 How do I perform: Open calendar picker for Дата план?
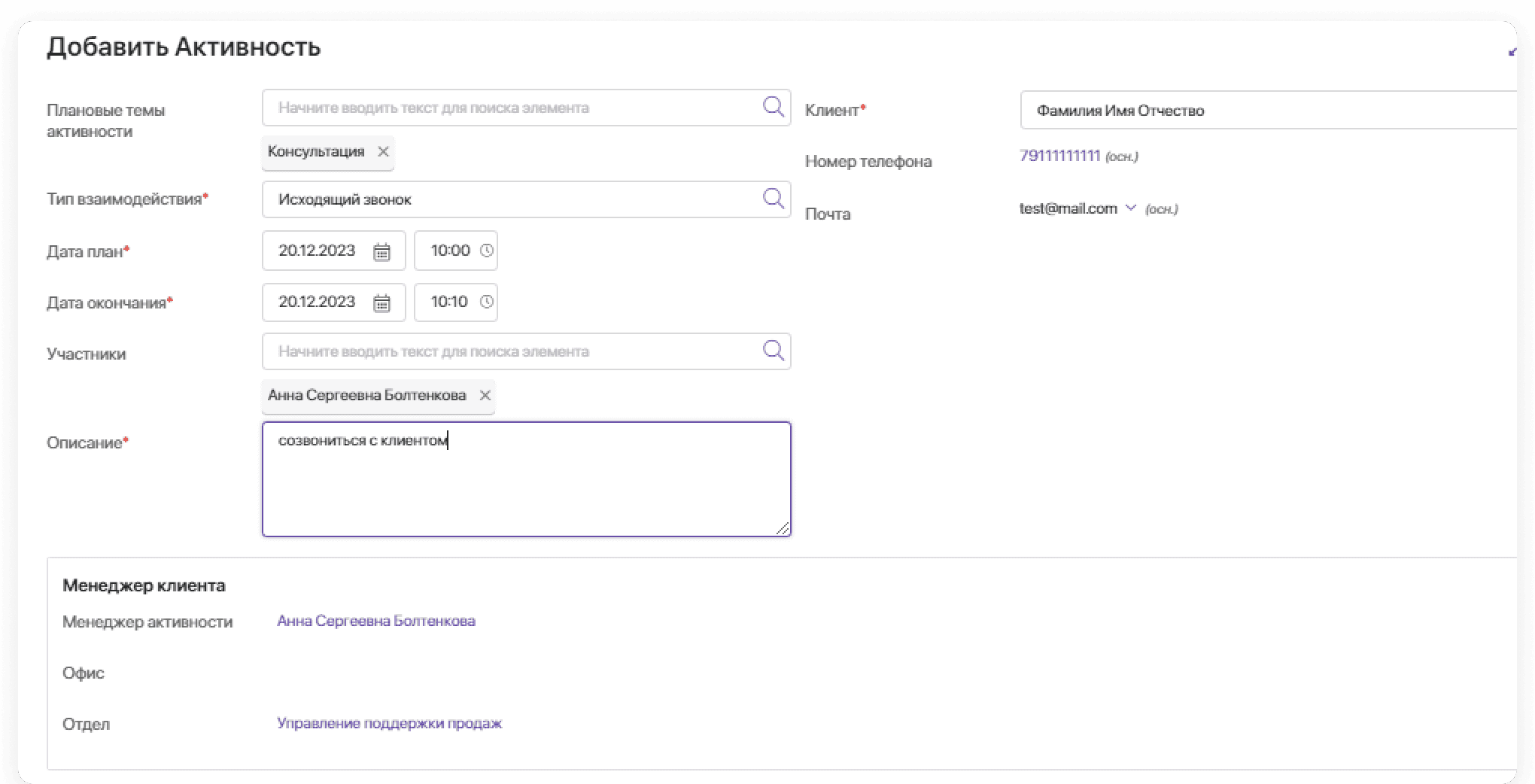click(382, 251)
